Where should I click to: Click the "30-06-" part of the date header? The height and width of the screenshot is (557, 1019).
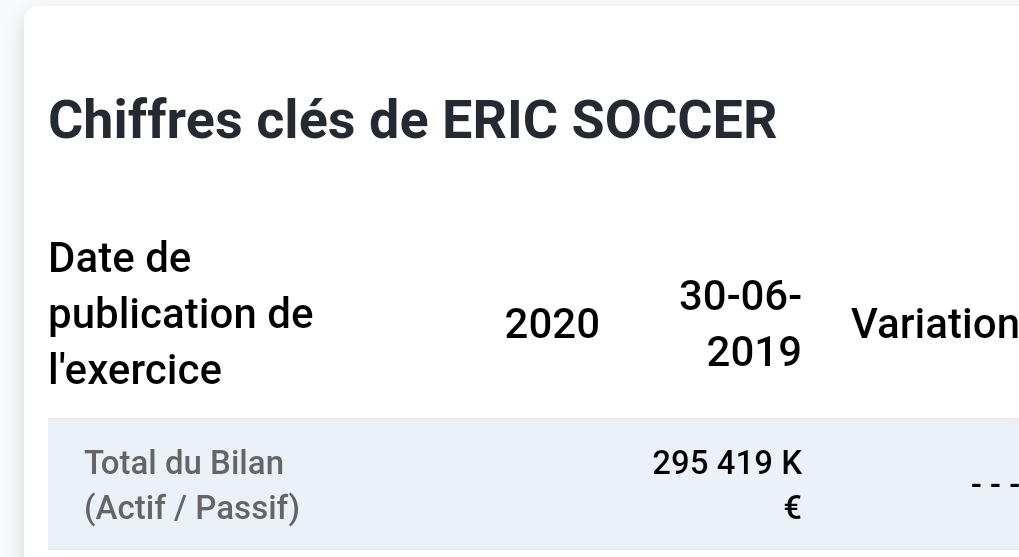(x=740, y=296)
